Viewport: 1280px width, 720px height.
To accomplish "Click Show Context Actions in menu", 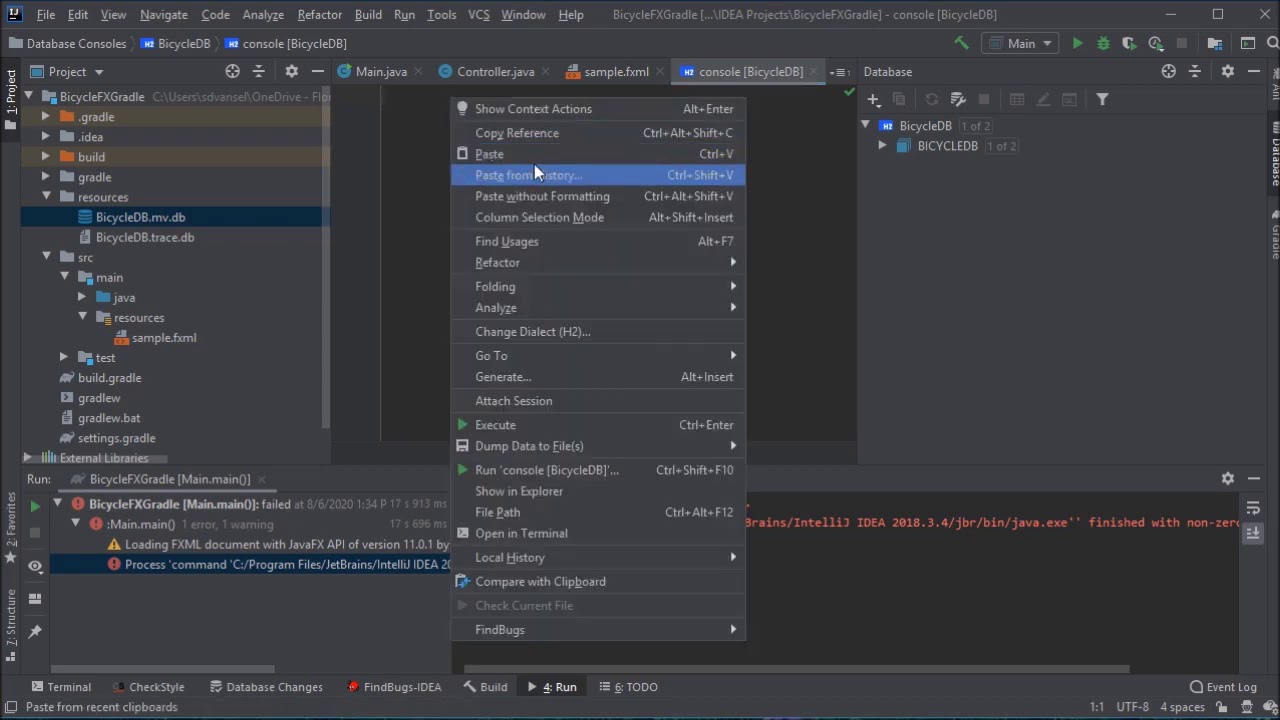I will [598, 109].
